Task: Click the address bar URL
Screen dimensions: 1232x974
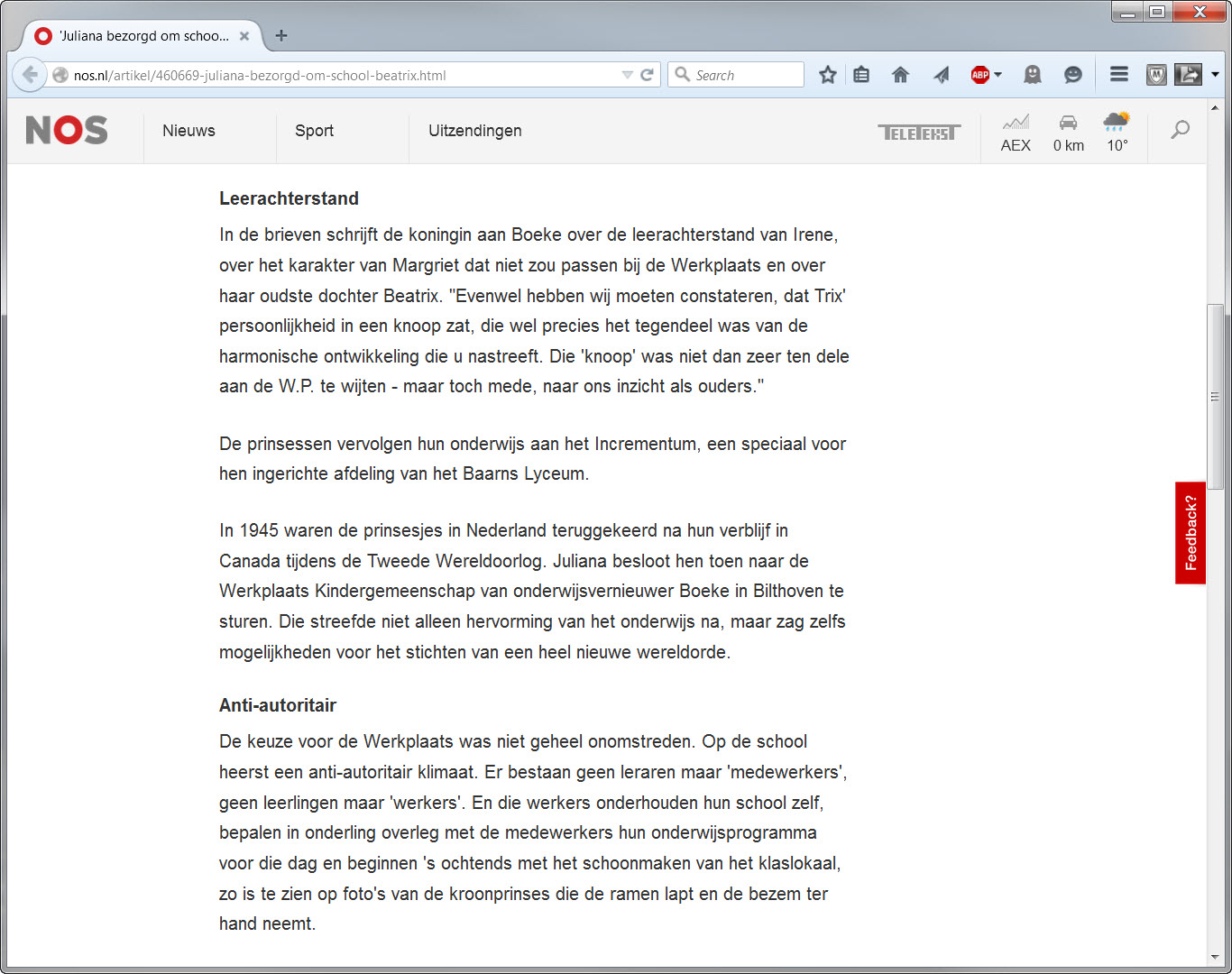Action: pos(260,76)
